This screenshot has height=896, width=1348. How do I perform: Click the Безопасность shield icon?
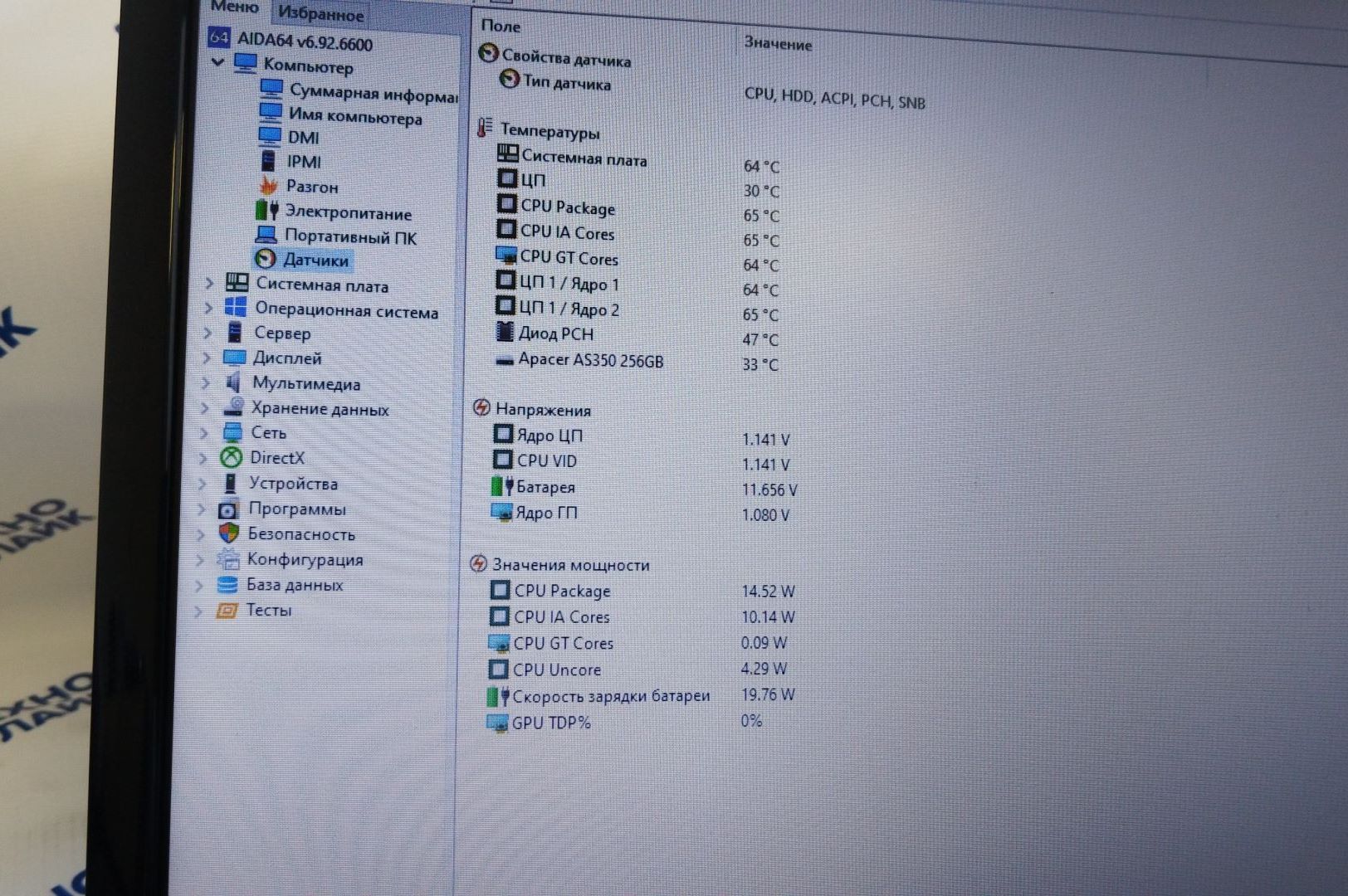tap(228, 533)
